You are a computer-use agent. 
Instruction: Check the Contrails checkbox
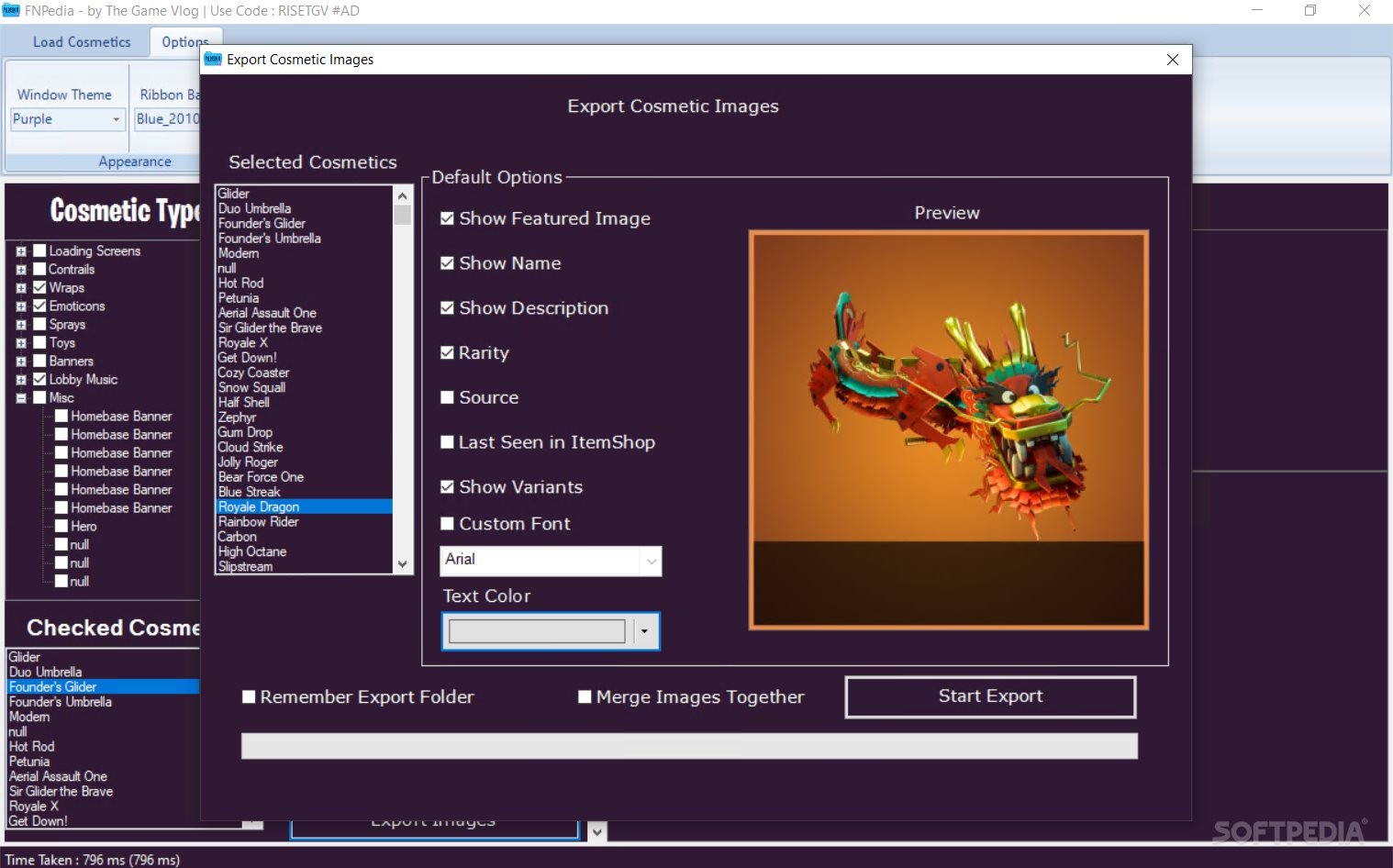point(39,269)
